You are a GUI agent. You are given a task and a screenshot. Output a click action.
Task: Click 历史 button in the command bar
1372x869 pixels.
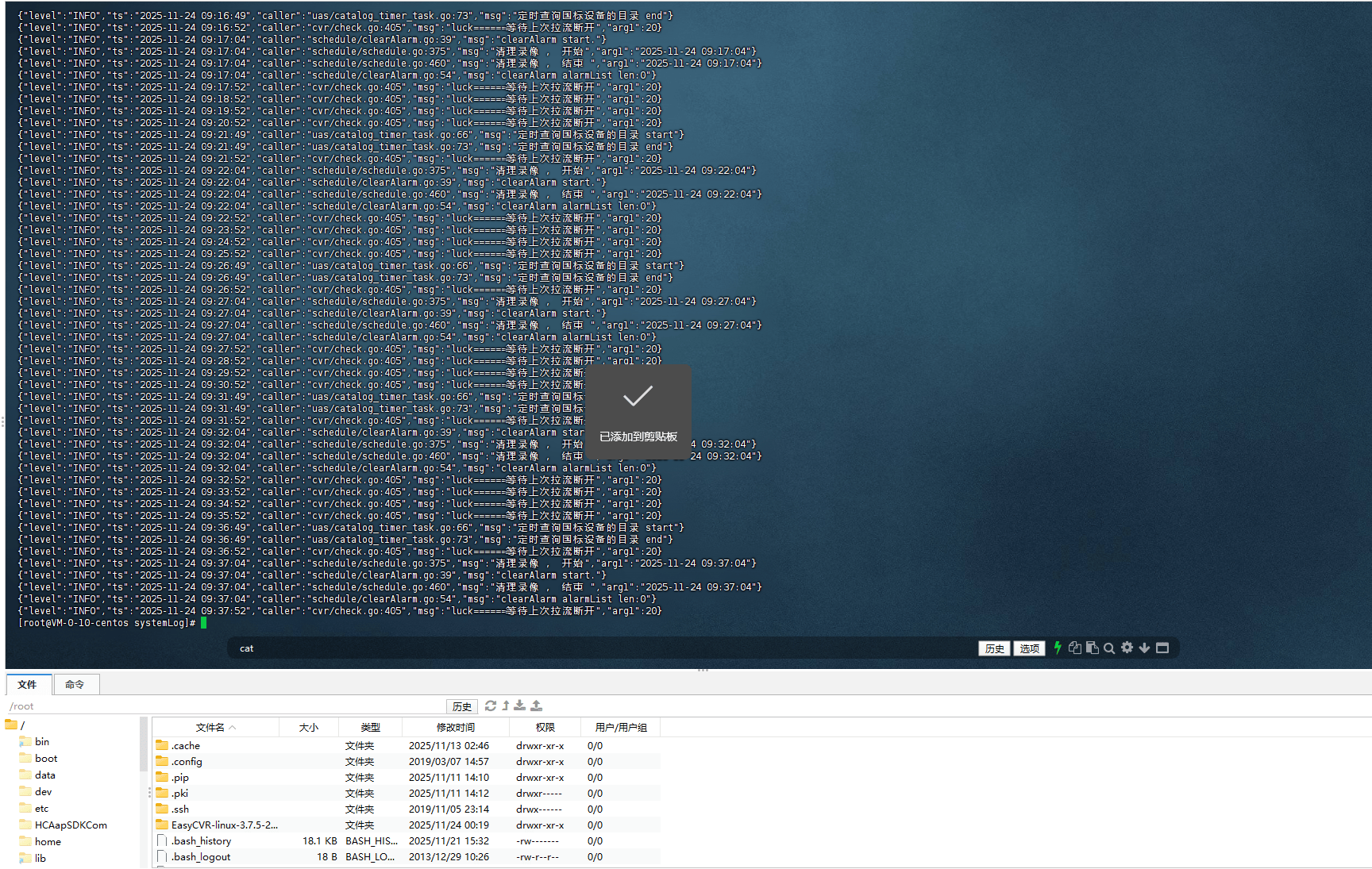coord(994,648)
